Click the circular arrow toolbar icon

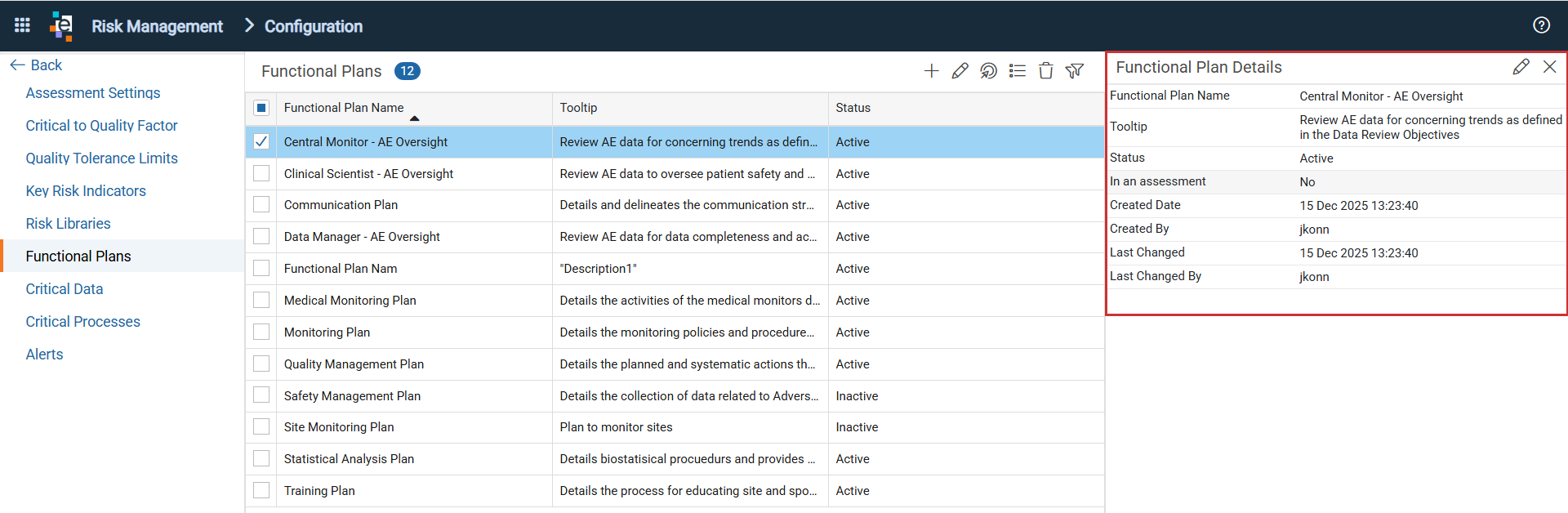click(988, 71)
